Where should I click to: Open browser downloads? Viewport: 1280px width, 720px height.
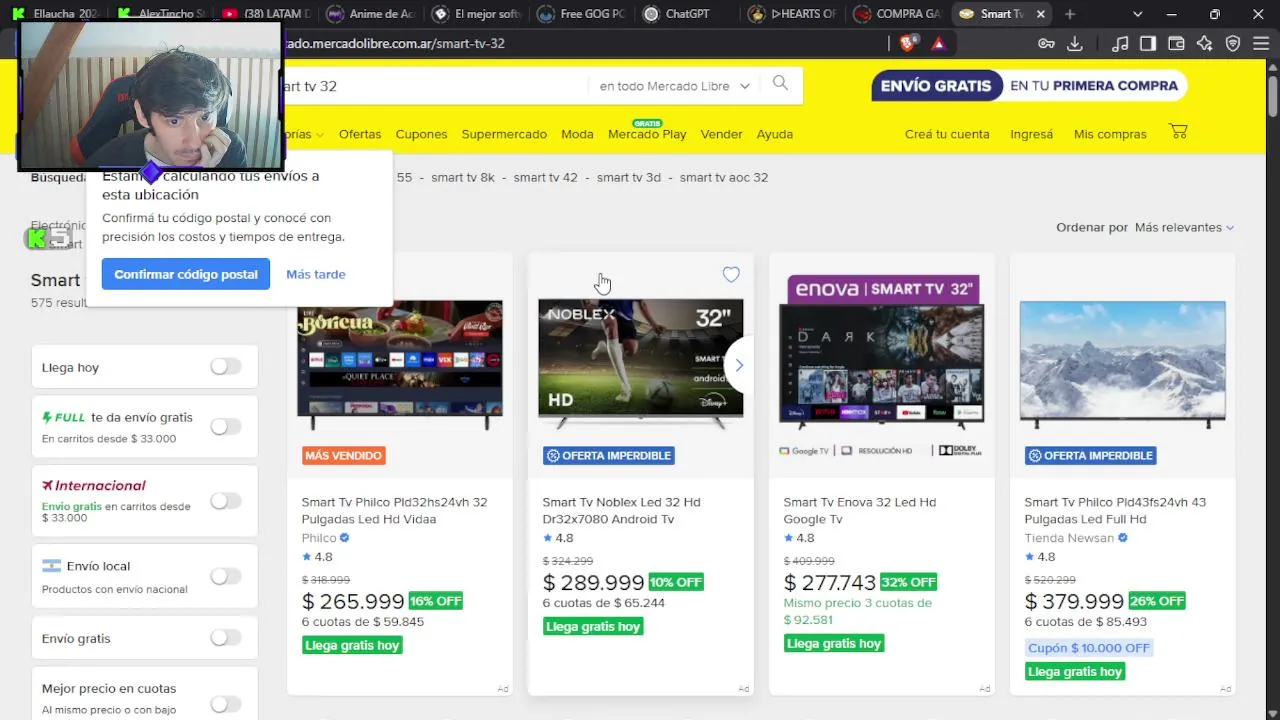(x=1075, y=43)
